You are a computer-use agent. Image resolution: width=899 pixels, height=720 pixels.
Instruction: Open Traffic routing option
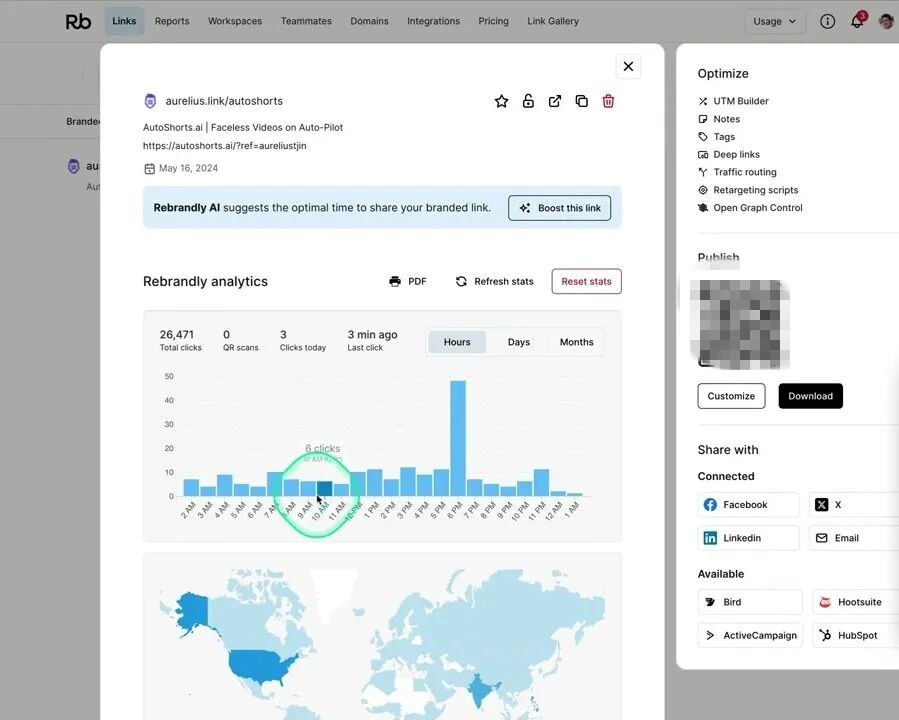744,172
